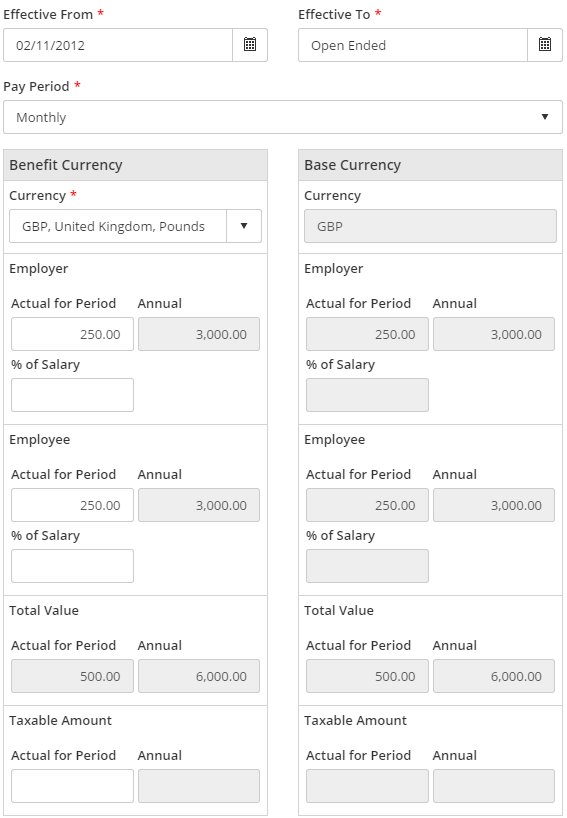Click Base Currency Employer Actual for Period field

(367, 334)
